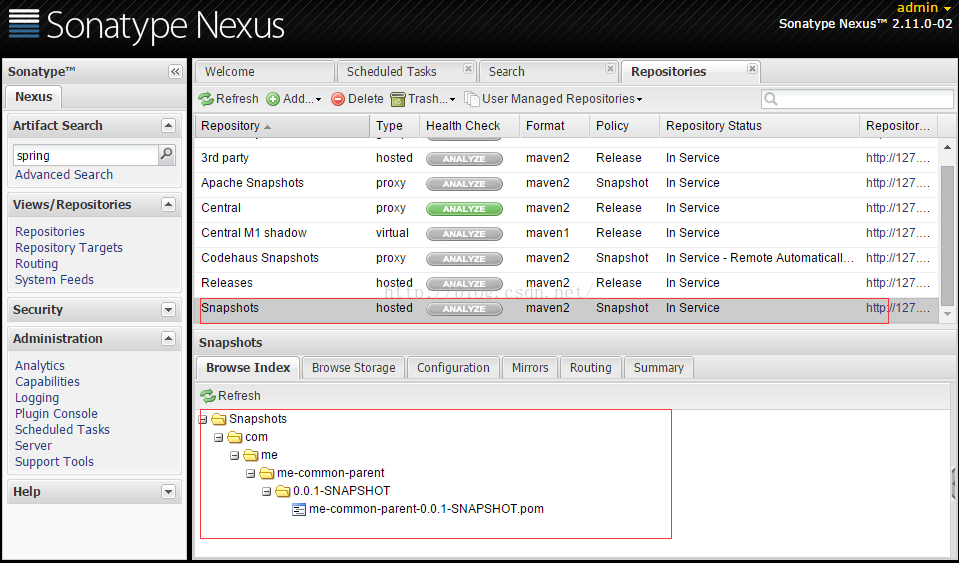Collapse the Artifact Search panel
Screen dimensions: 959x563
click(168, 125)
